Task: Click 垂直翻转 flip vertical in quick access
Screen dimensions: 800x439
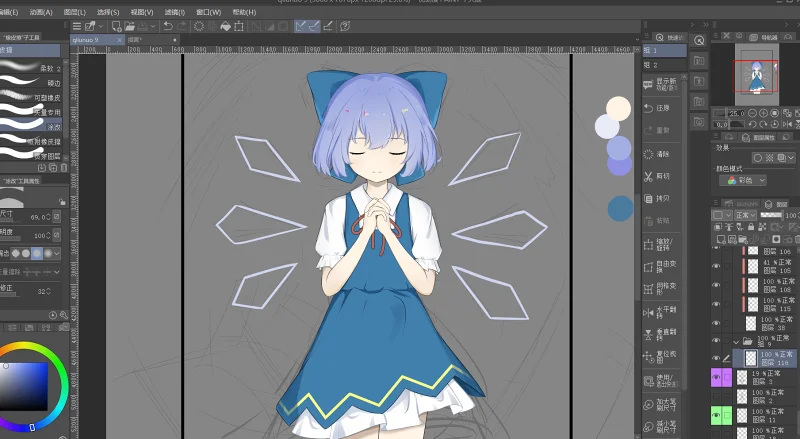Action: 661,334
